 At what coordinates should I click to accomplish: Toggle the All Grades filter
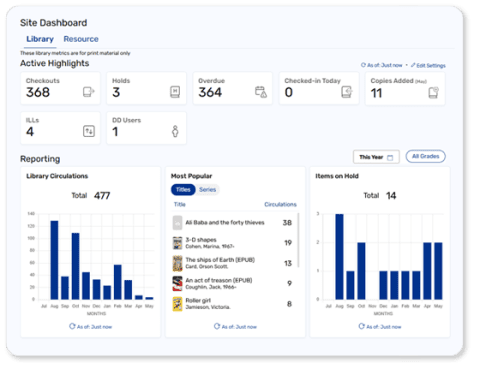point(425,156)
